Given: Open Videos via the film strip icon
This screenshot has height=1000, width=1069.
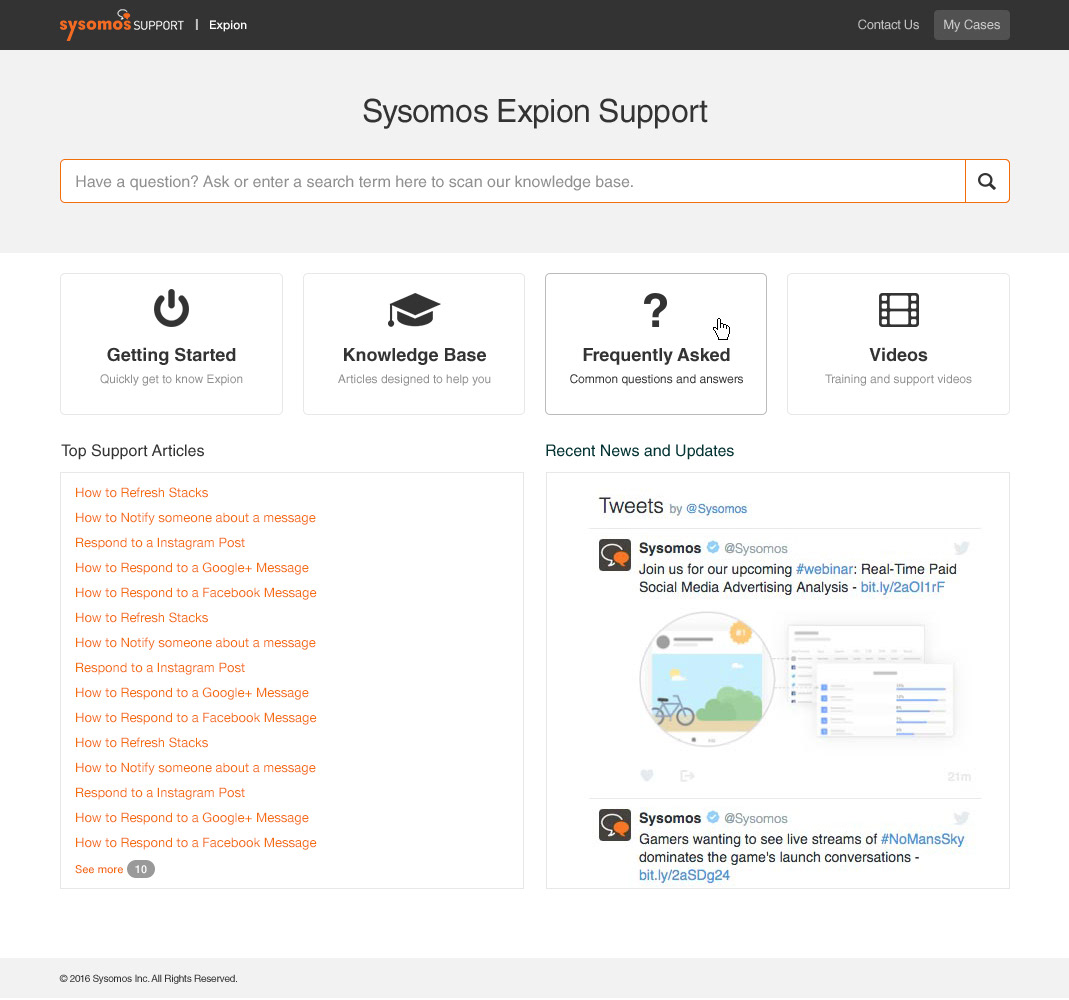Looking at the screenshot, I should (899, 310).
